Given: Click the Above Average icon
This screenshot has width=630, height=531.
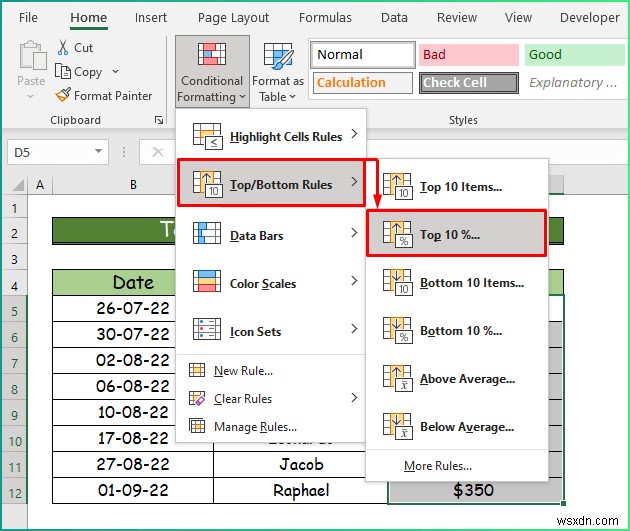Looking at the screenshot, I should 397,378.
